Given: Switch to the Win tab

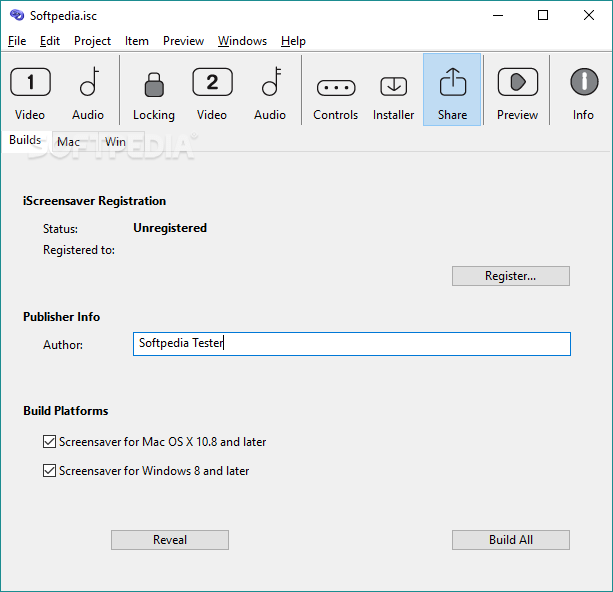Looking at the screenshot, I should point(116,142).
